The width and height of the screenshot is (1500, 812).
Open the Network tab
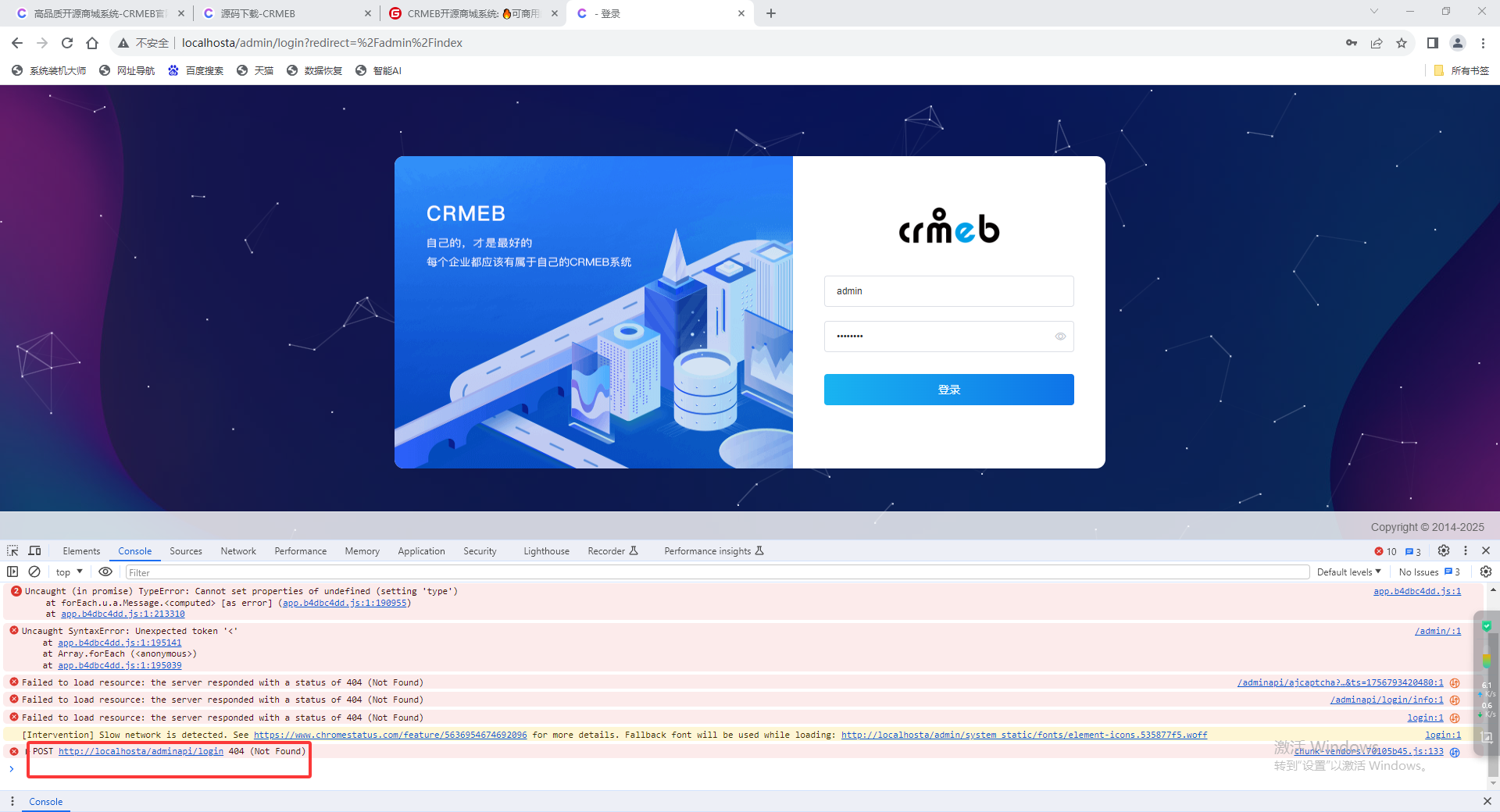click(238, 551)
